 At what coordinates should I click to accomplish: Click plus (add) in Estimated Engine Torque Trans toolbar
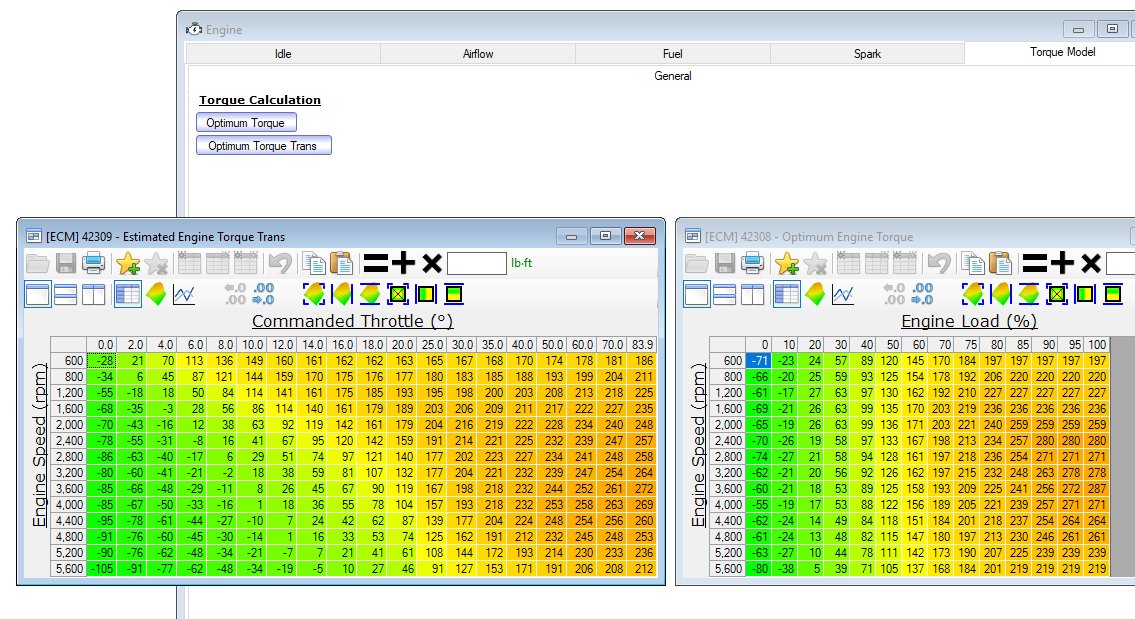(x=403, y=263)
